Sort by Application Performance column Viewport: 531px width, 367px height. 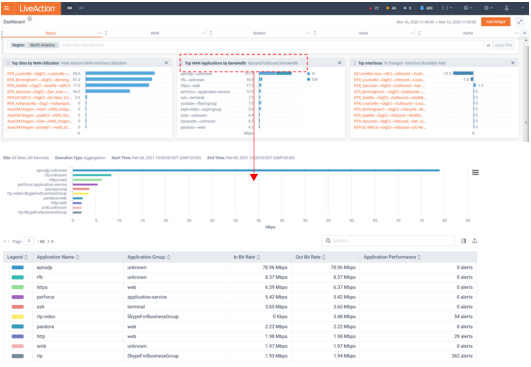[419, 257]
